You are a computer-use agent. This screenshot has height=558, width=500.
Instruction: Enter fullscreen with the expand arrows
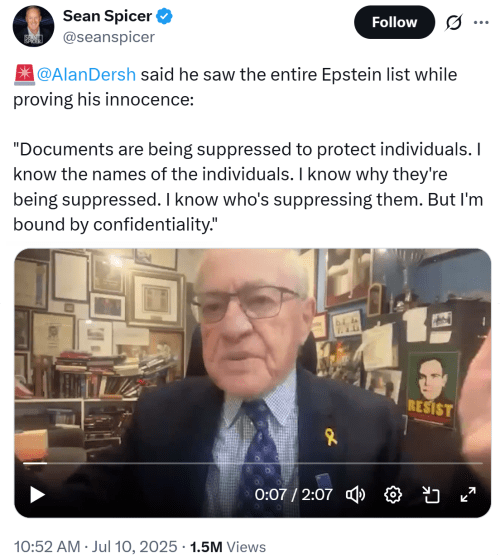468,495
